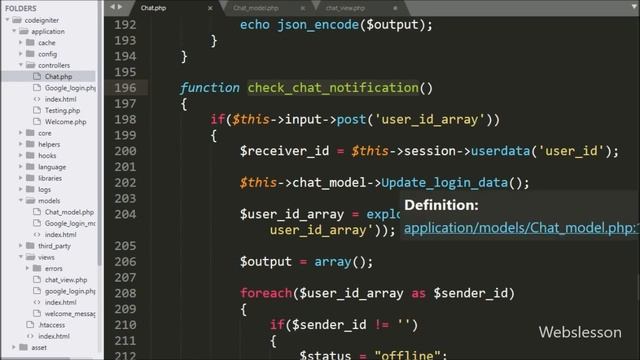Click the Welcome.php file icon
The image size is (640, 360).
[37, 121]
